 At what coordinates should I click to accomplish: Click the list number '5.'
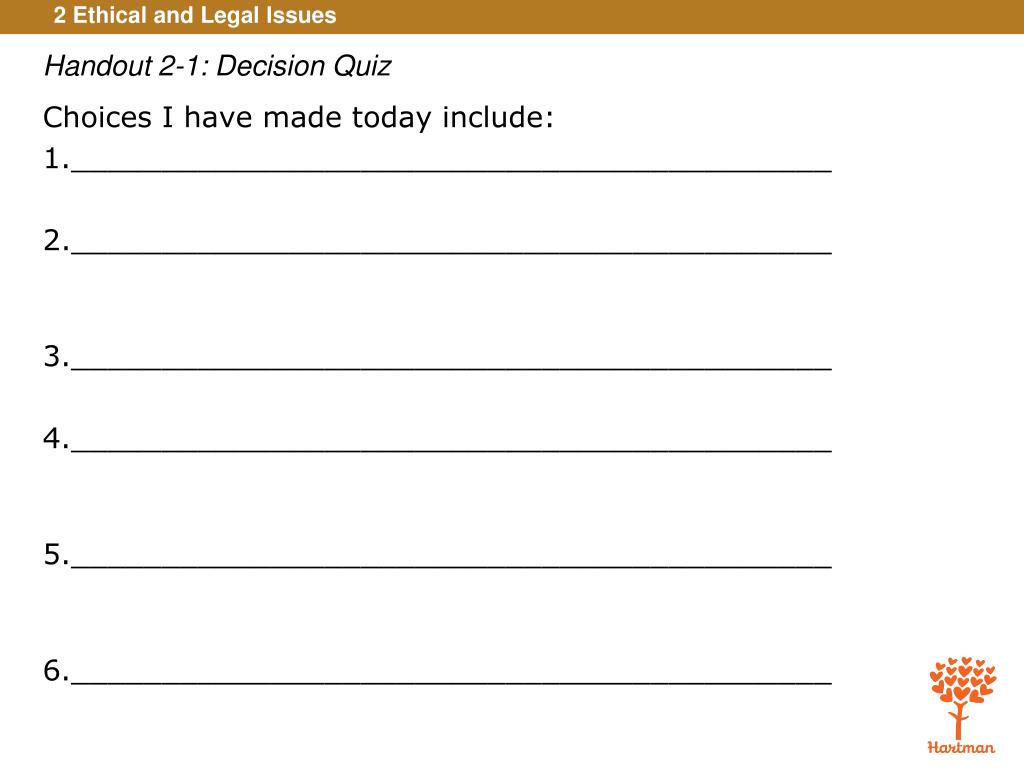click(x=56, y=554)
